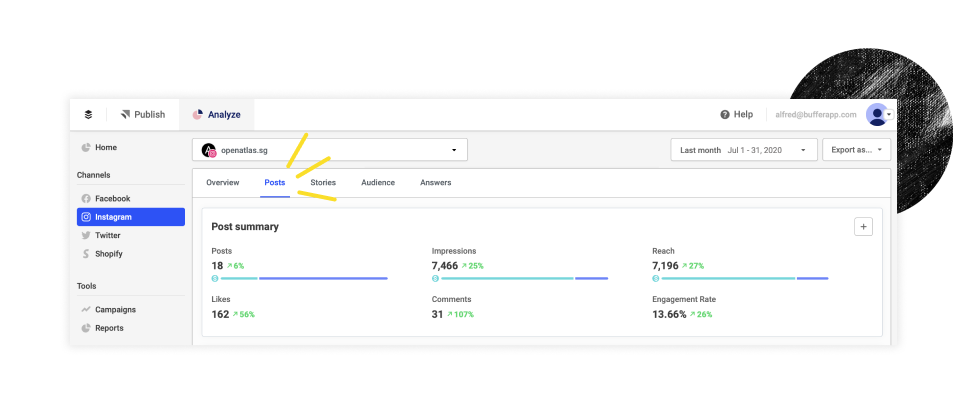Viewport: 967px width, 419px height.
Task: Open the Reports tool
Action: pyautogui.click(x=109, y=328)
